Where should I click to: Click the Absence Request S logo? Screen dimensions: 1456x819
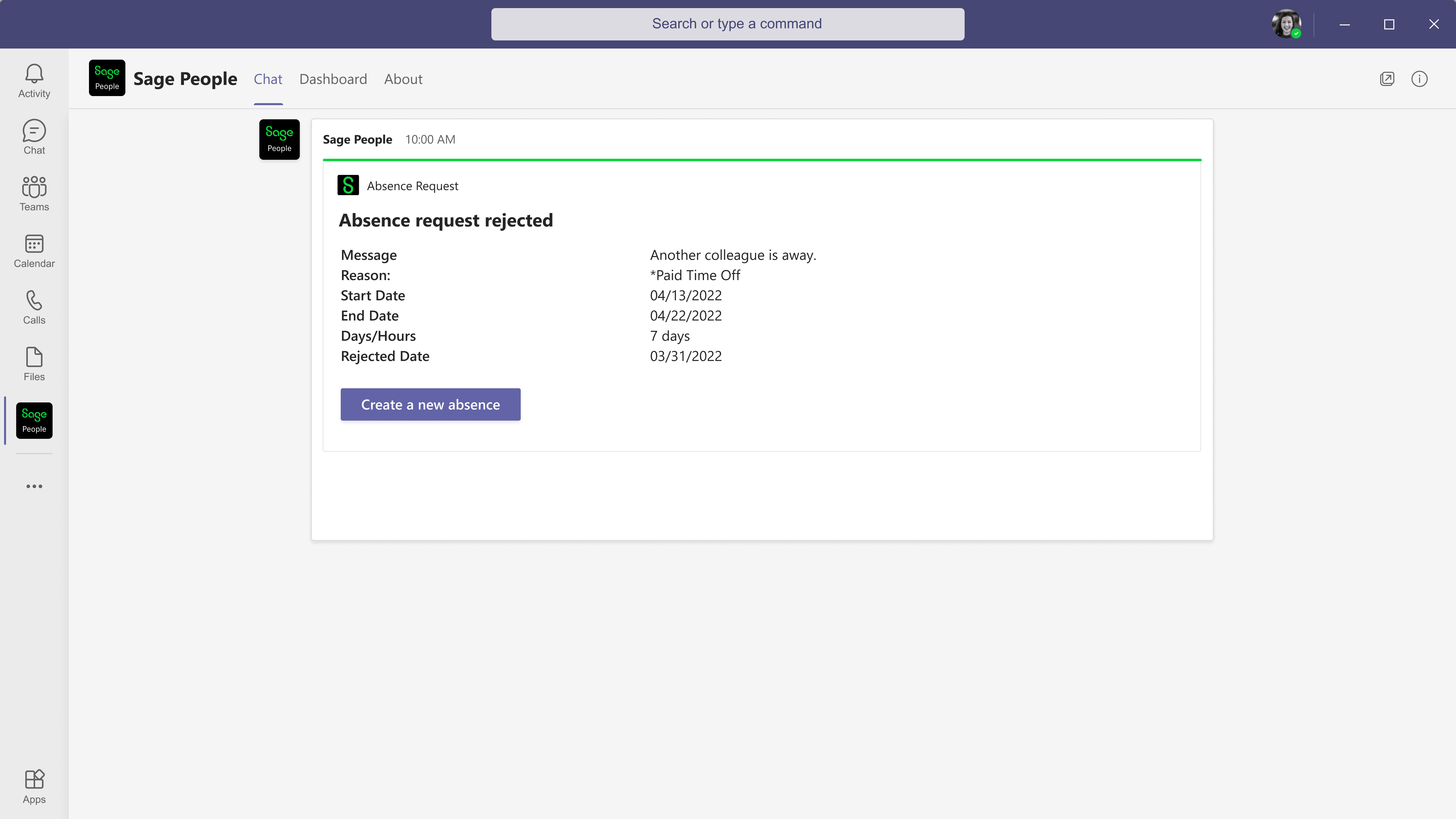click(x=348, y=185)
